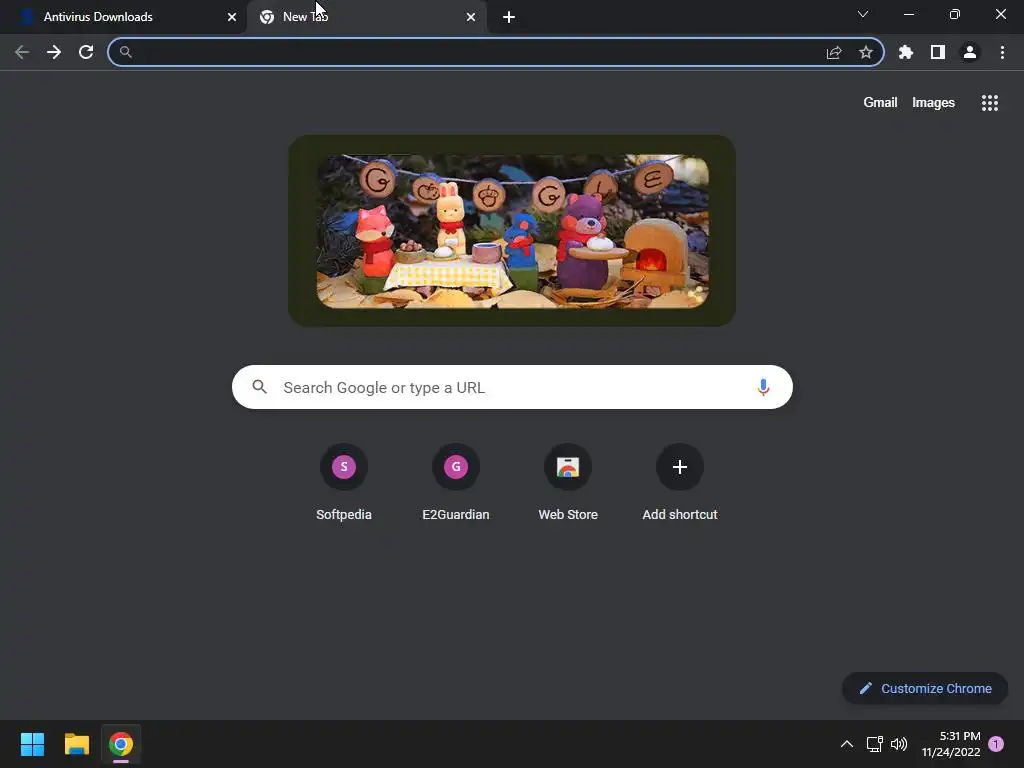Image resolution: width=1024 pixels, height=768 pixels.
Task: Open the network status tray icon
Action: coord(874,744)
